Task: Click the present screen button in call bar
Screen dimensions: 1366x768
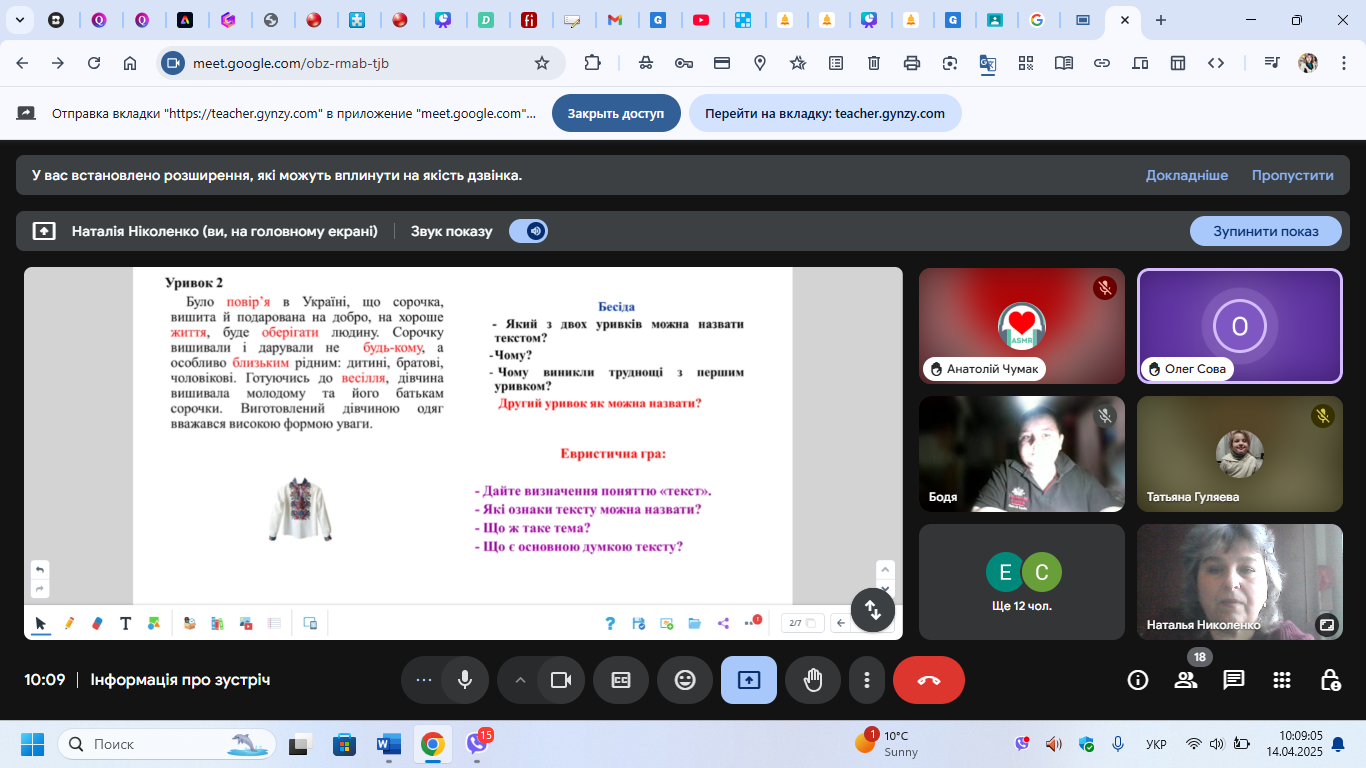Action: 749,680
